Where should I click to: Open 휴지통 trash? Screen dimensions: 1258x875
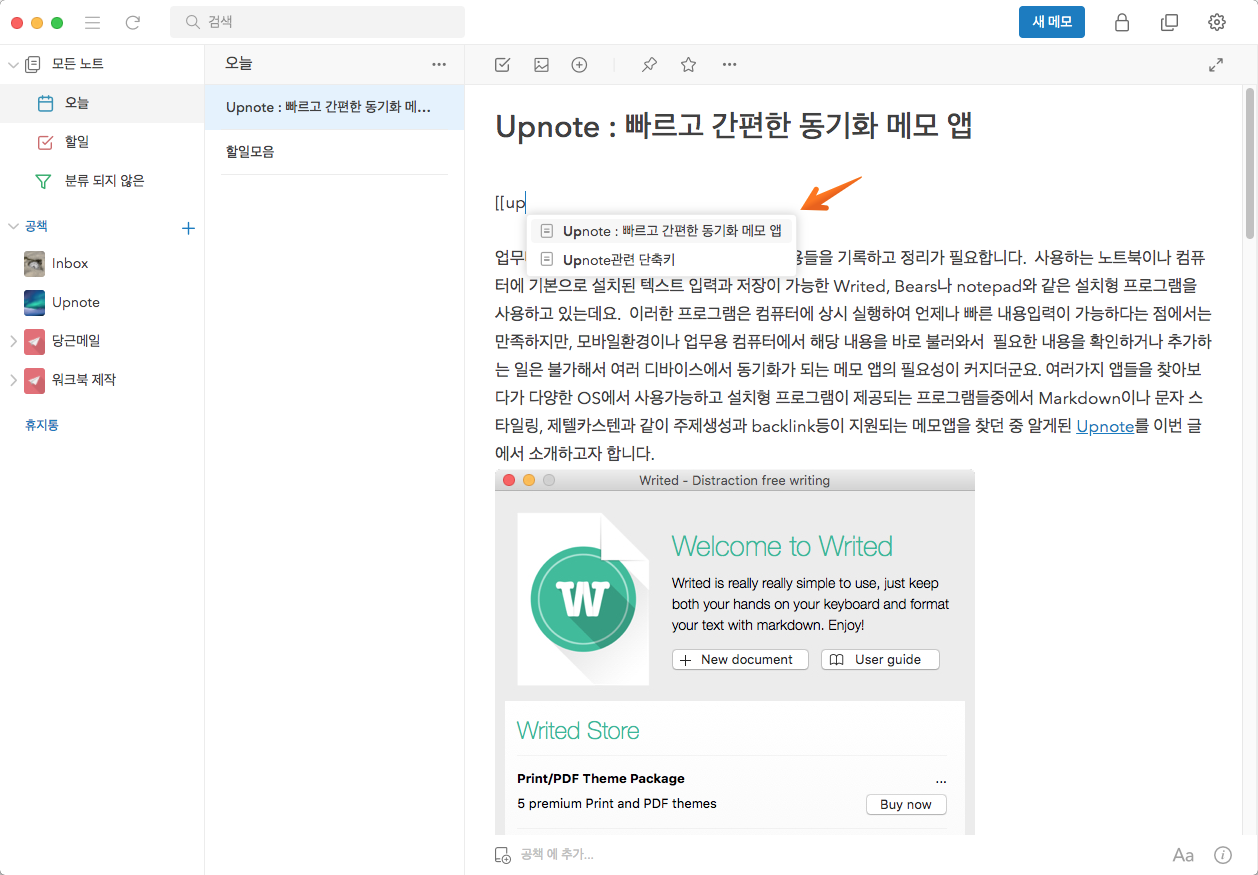(42, 425)
